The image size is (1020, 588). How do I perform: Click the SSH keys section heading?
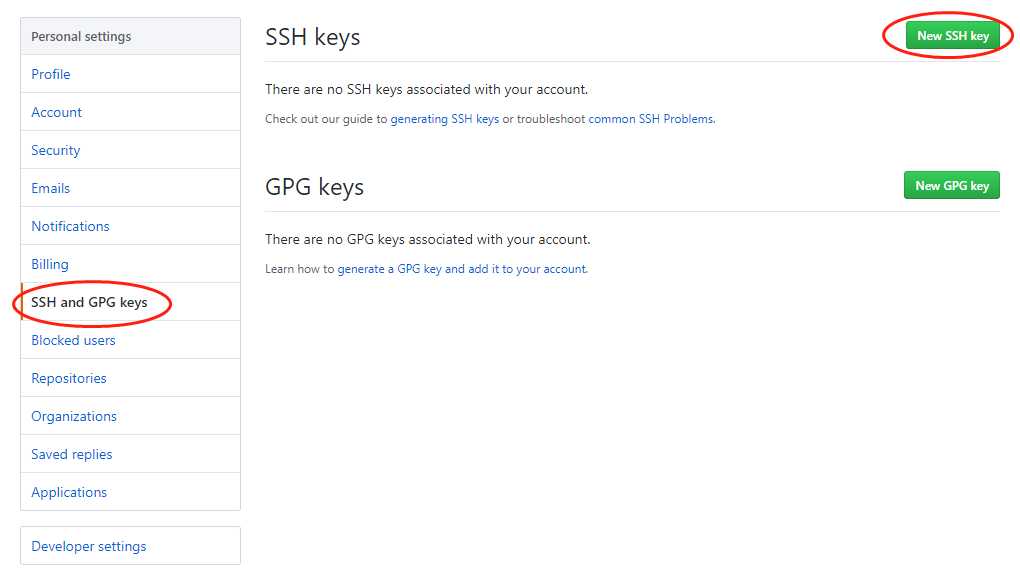pos(312,37)
